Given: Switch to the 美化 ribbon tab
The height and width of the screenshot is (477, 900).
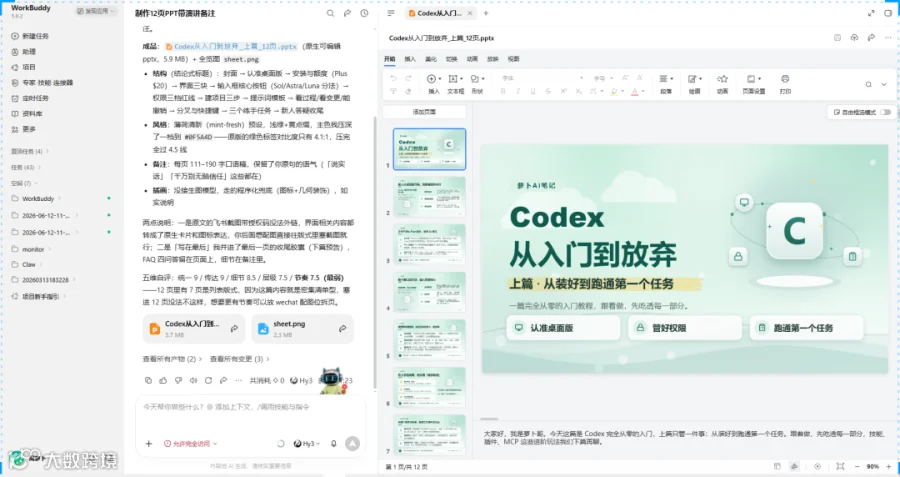Looking at the screenshot, I should coord(430,59).
